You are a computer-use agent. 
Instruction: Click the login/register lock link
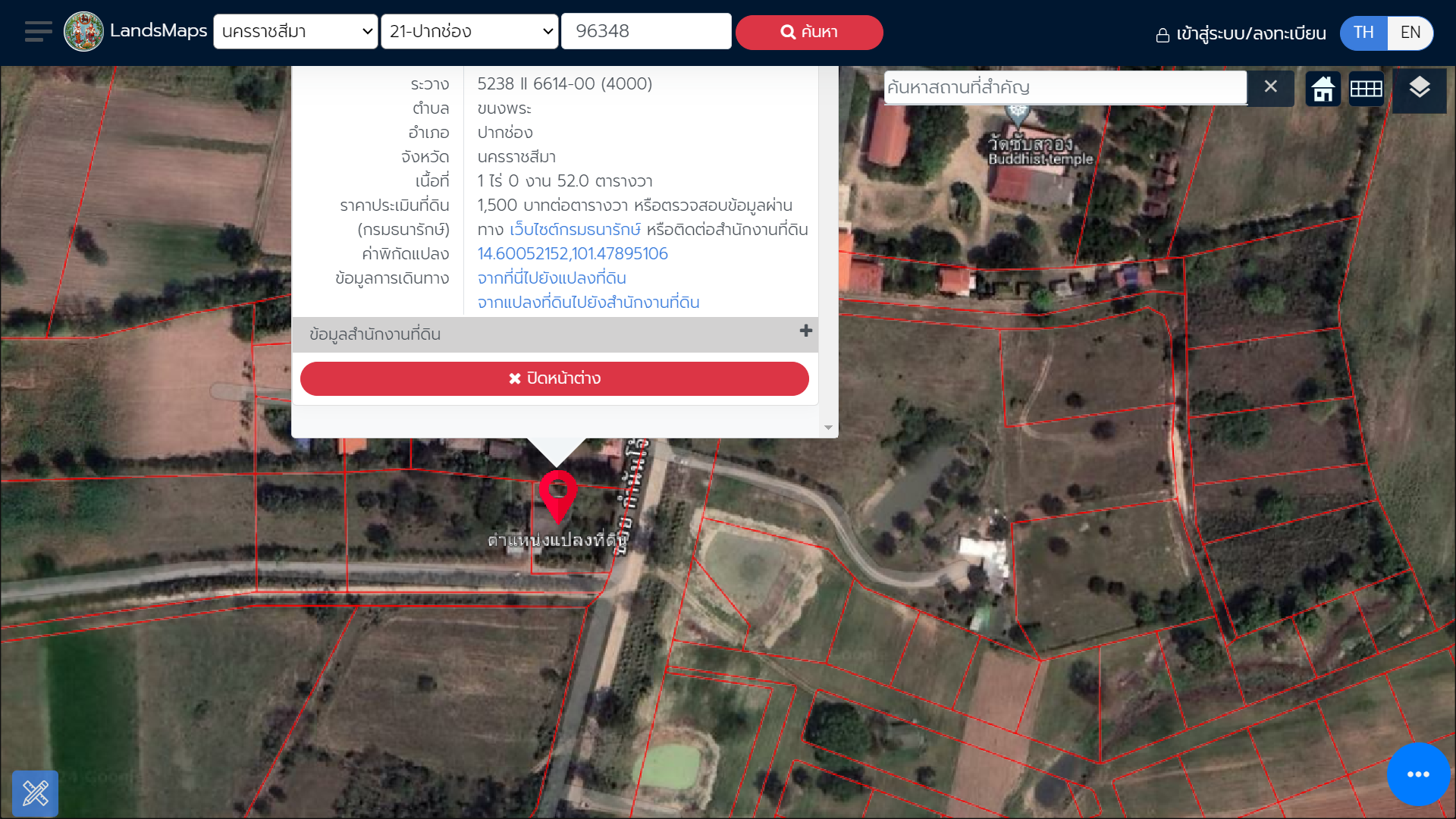(x=1240, y=34)
